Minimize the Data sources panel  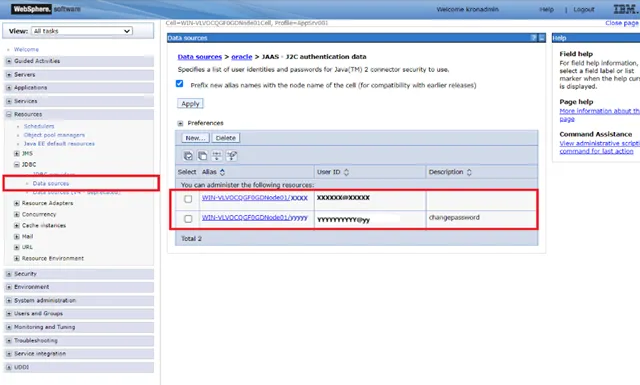(542, 38)
